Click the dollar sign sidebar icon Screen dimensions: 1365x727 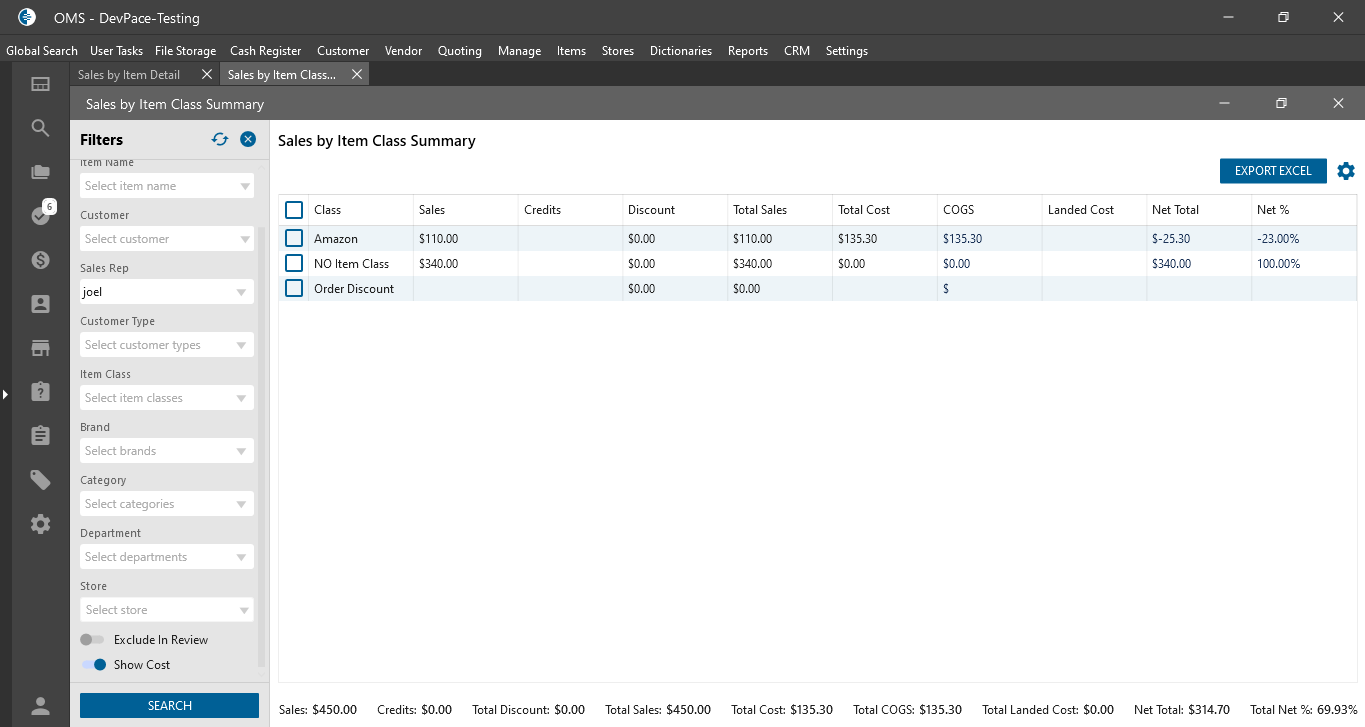click(x=40, y=260)
